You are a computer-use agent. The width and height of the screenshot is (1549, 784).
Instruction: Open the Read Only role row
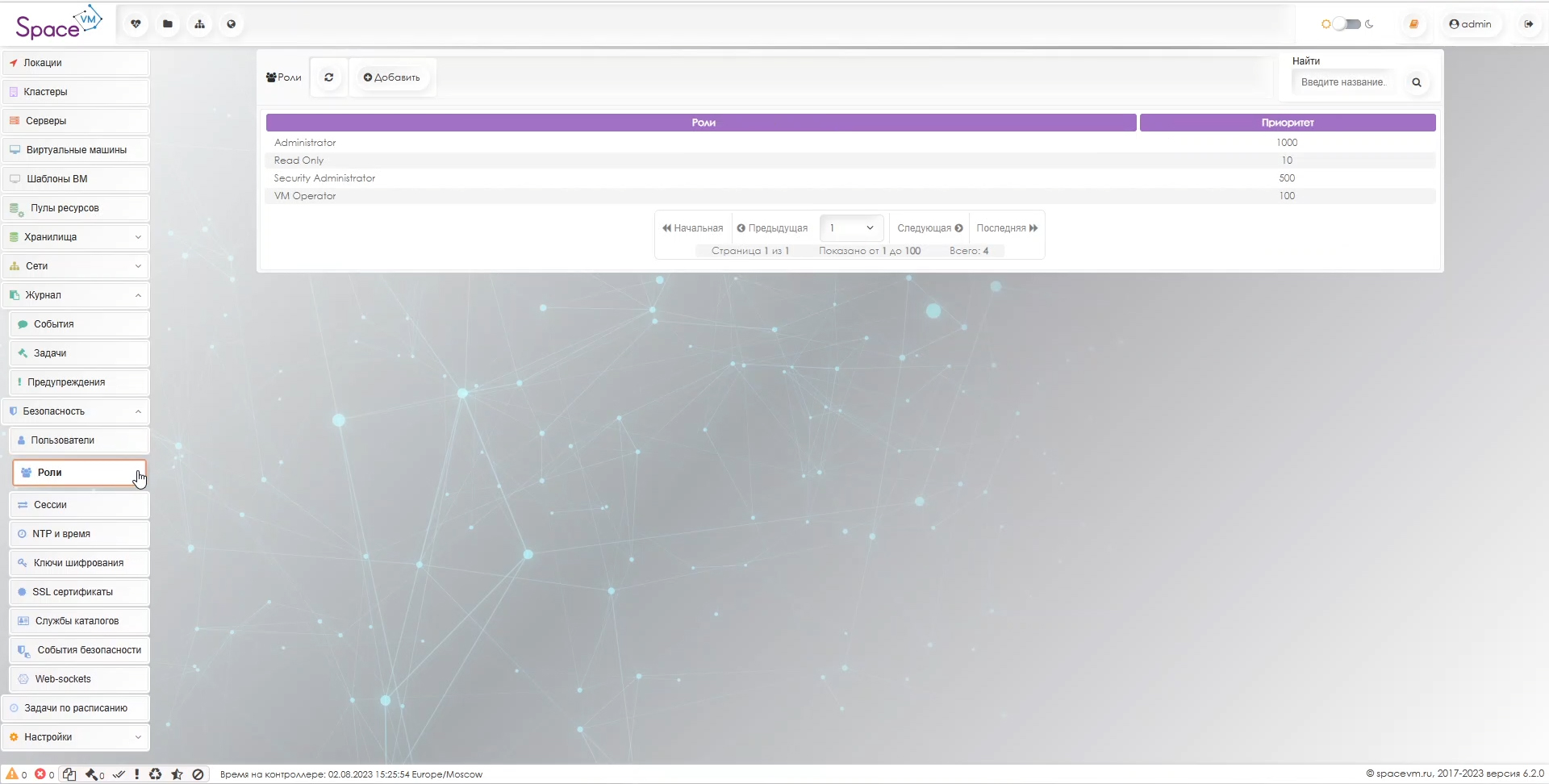tap(850, 161)
